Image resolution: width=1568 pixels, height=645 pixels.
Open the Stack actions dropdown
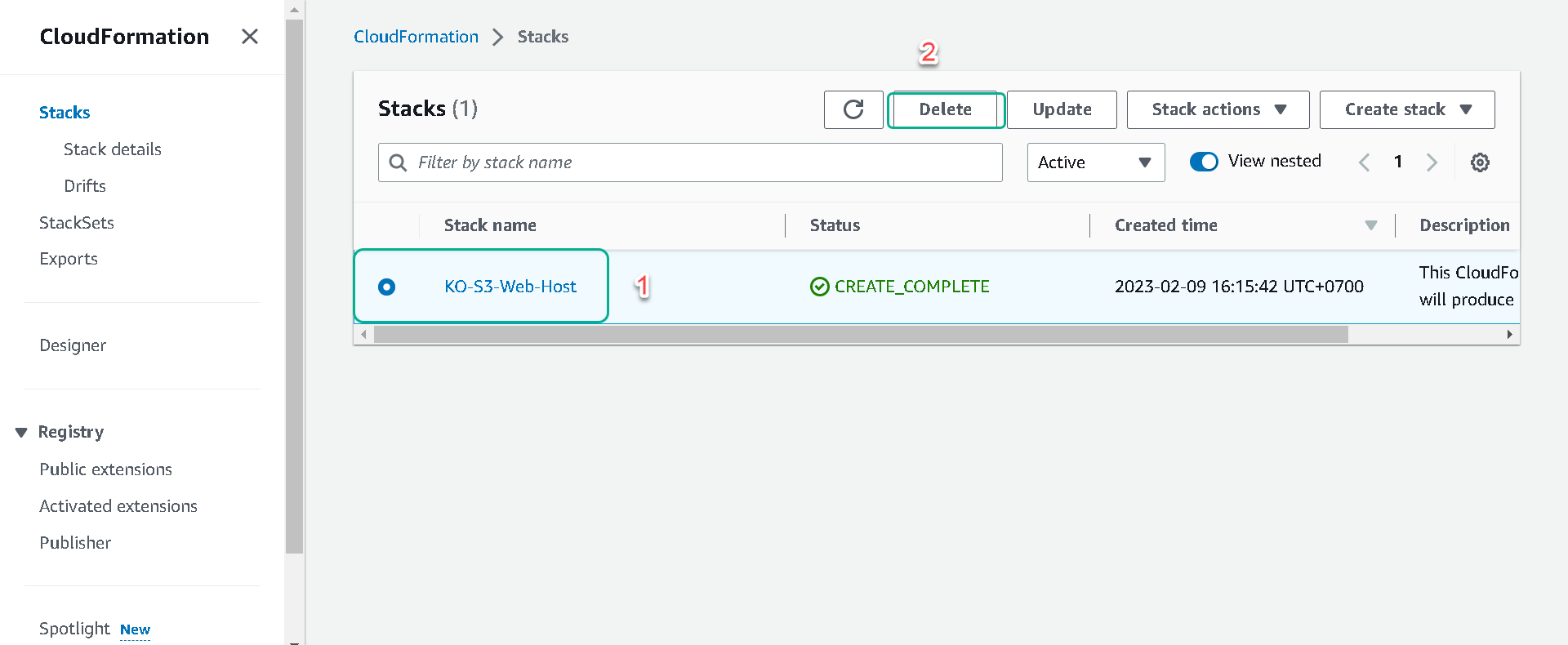[x=1218, y=109]
